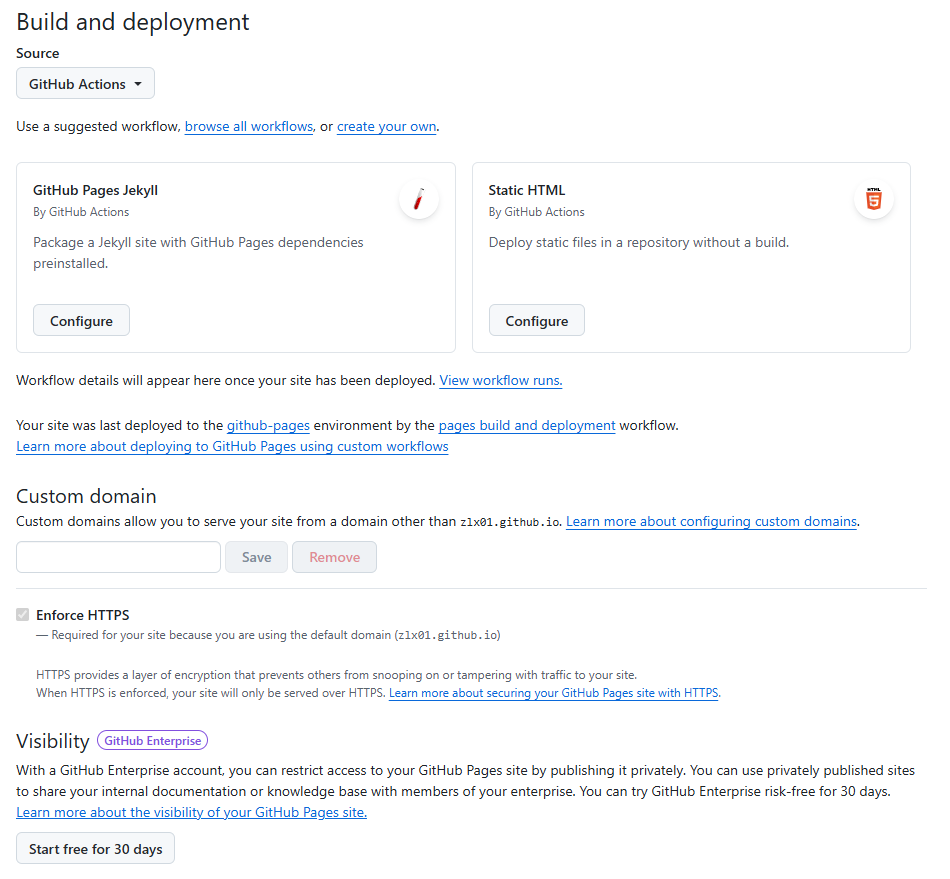Click the Build and deployment heading
The height and width of the screenshot is (879, 950).
[133, 22]
